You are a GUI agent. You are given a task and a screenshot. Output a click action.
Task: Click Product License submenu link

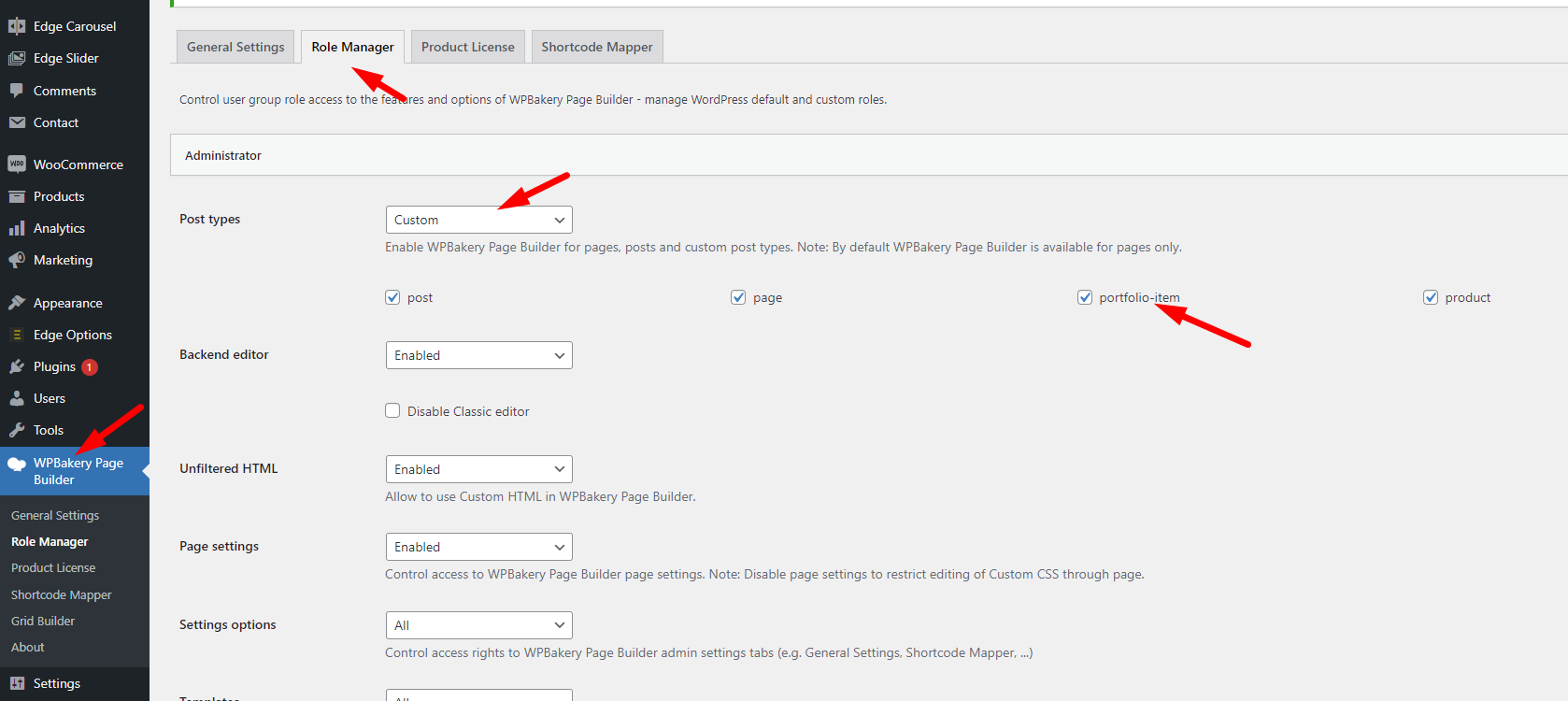click(x=53, y=567)
